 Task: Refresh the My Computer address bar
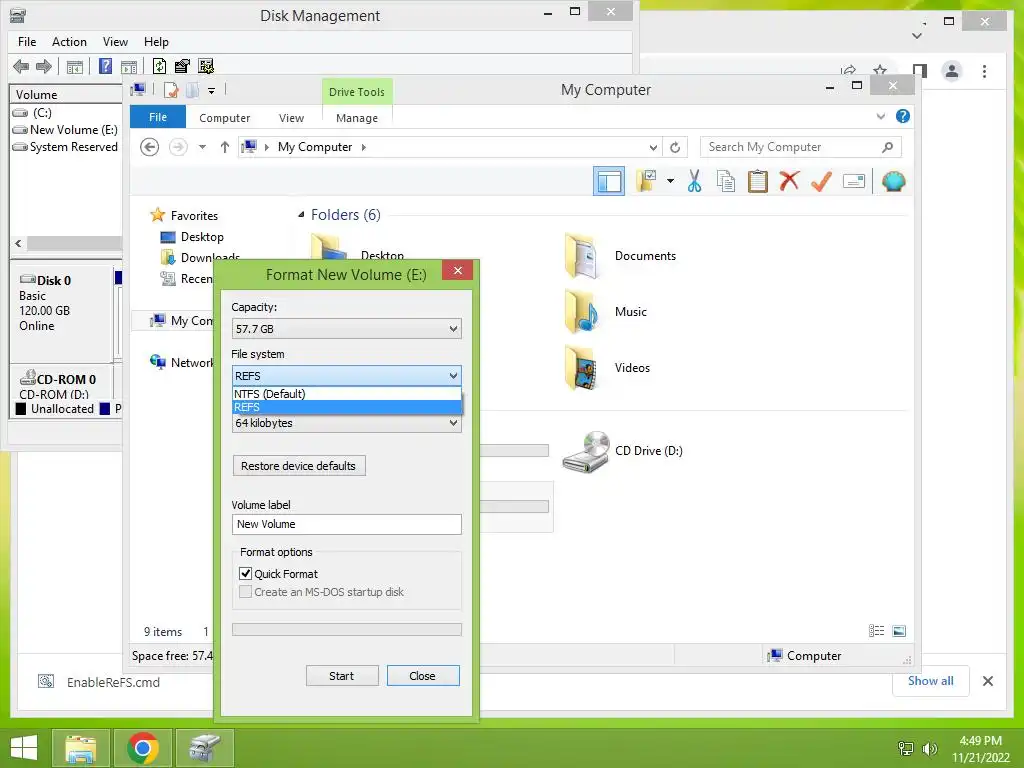(675, 148)
